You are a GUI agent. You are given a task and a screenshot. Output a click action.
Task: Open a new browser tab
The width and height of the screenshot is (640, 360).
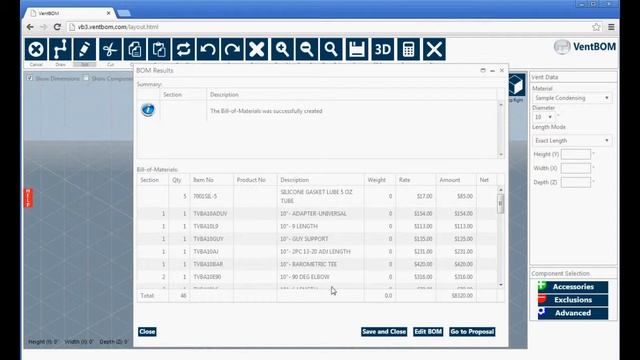pos(124,13)
